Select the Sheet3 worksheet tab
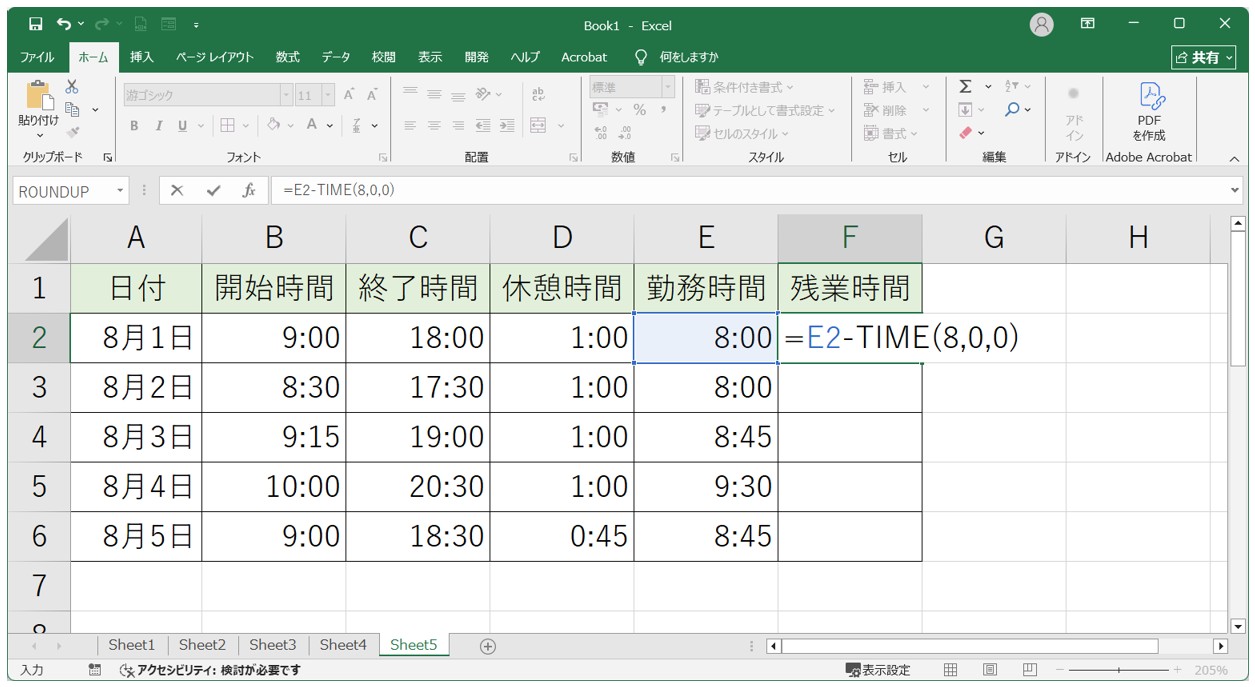Screen dimensions: 1255x687 coord(273,645)
